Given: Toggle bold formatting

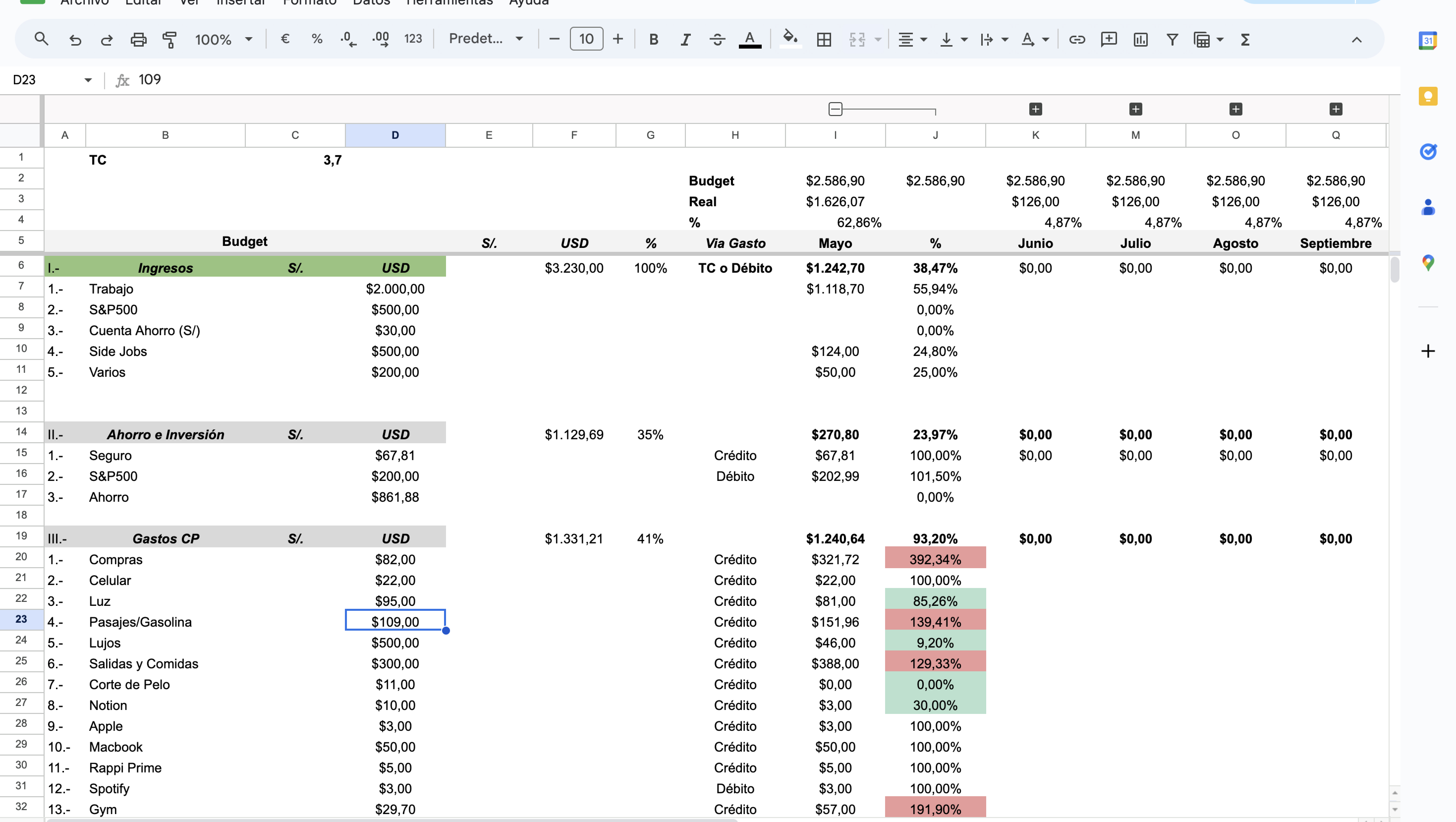Looking at the screenshot, I should point(653,39).
